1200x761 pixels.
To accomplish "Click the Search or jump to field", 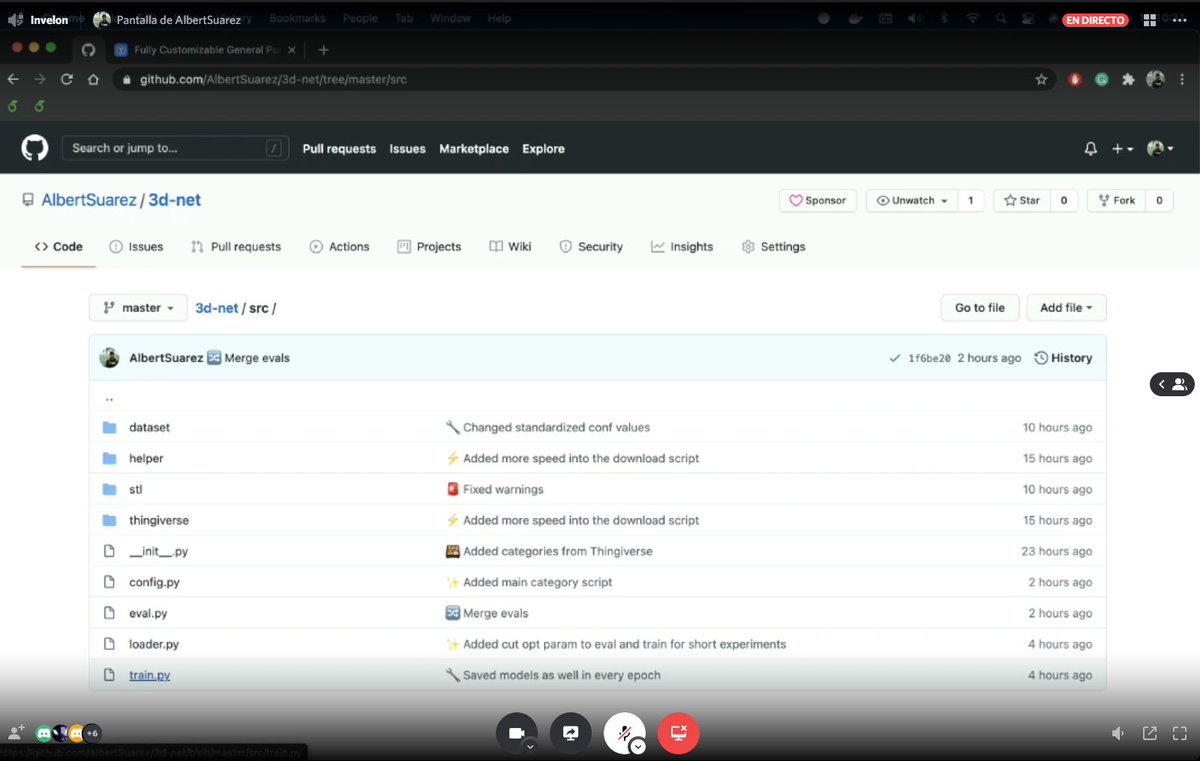I will (x=176, y=148).
